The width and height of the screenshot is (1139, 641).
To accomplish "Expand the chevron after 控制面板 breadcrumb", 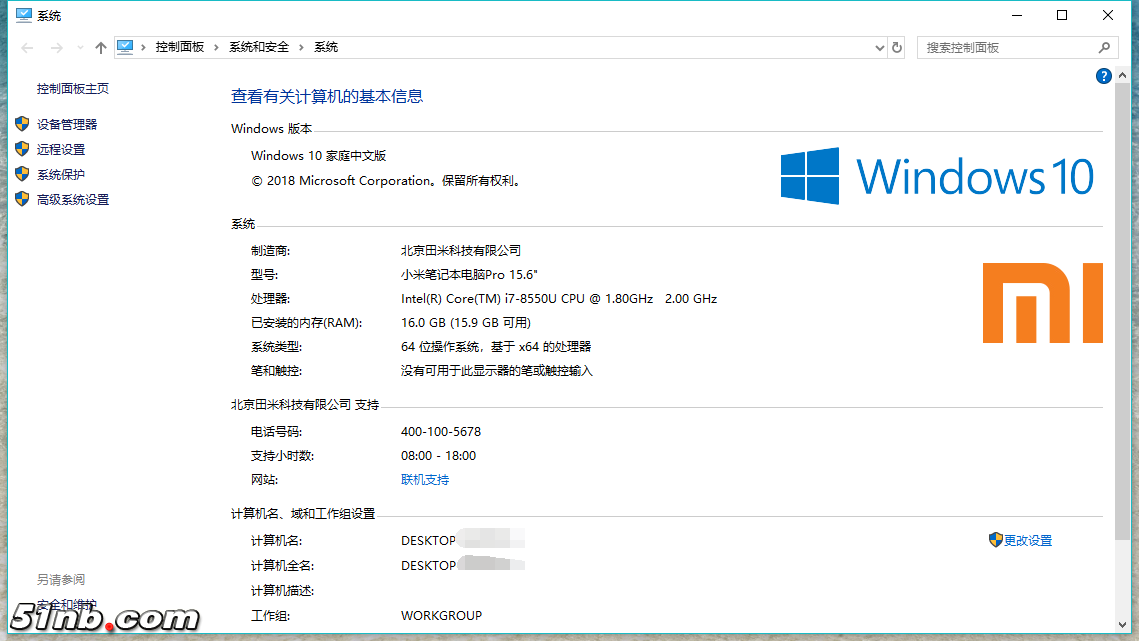I will pyautogui.click(x=217, y=47).
